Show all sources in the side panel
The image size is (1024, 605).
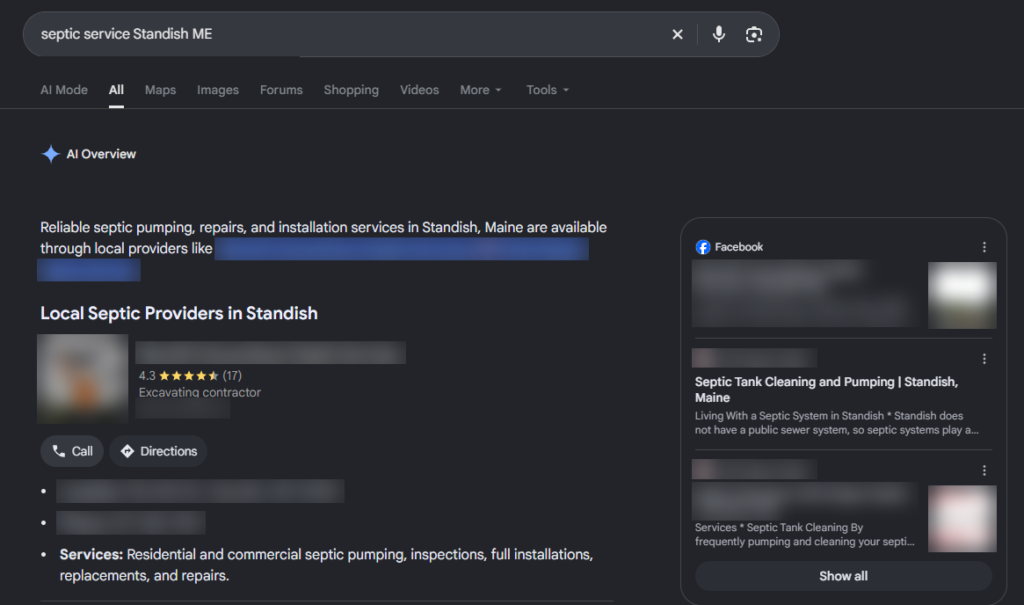[843, 576]
